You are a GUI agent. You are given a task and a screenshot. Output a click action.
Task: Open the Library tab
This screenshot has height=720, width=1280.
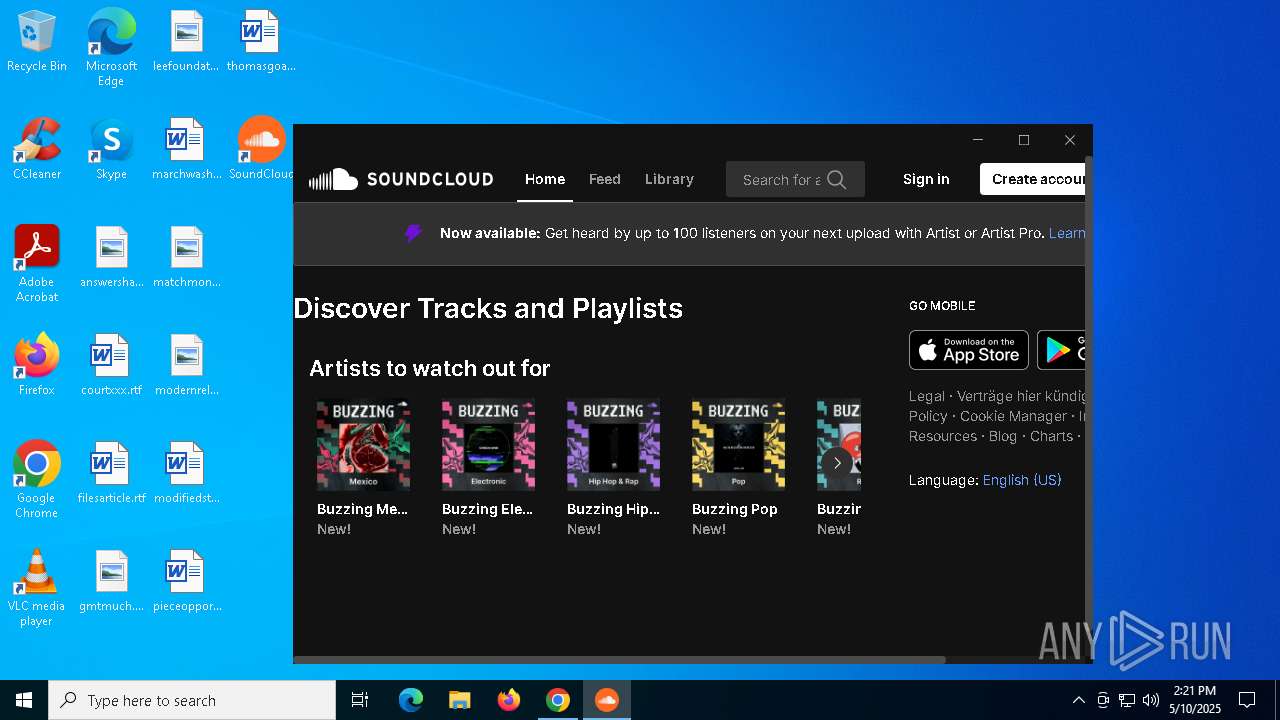[x=669, y=179]
